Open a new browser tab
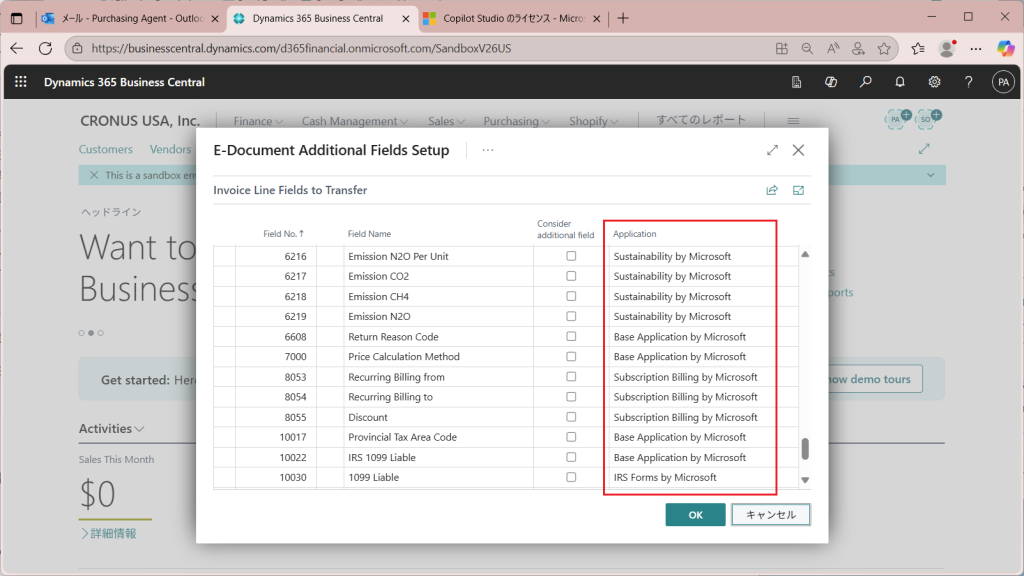Viewport: 1024px width, 576px height. coord(622,18)
